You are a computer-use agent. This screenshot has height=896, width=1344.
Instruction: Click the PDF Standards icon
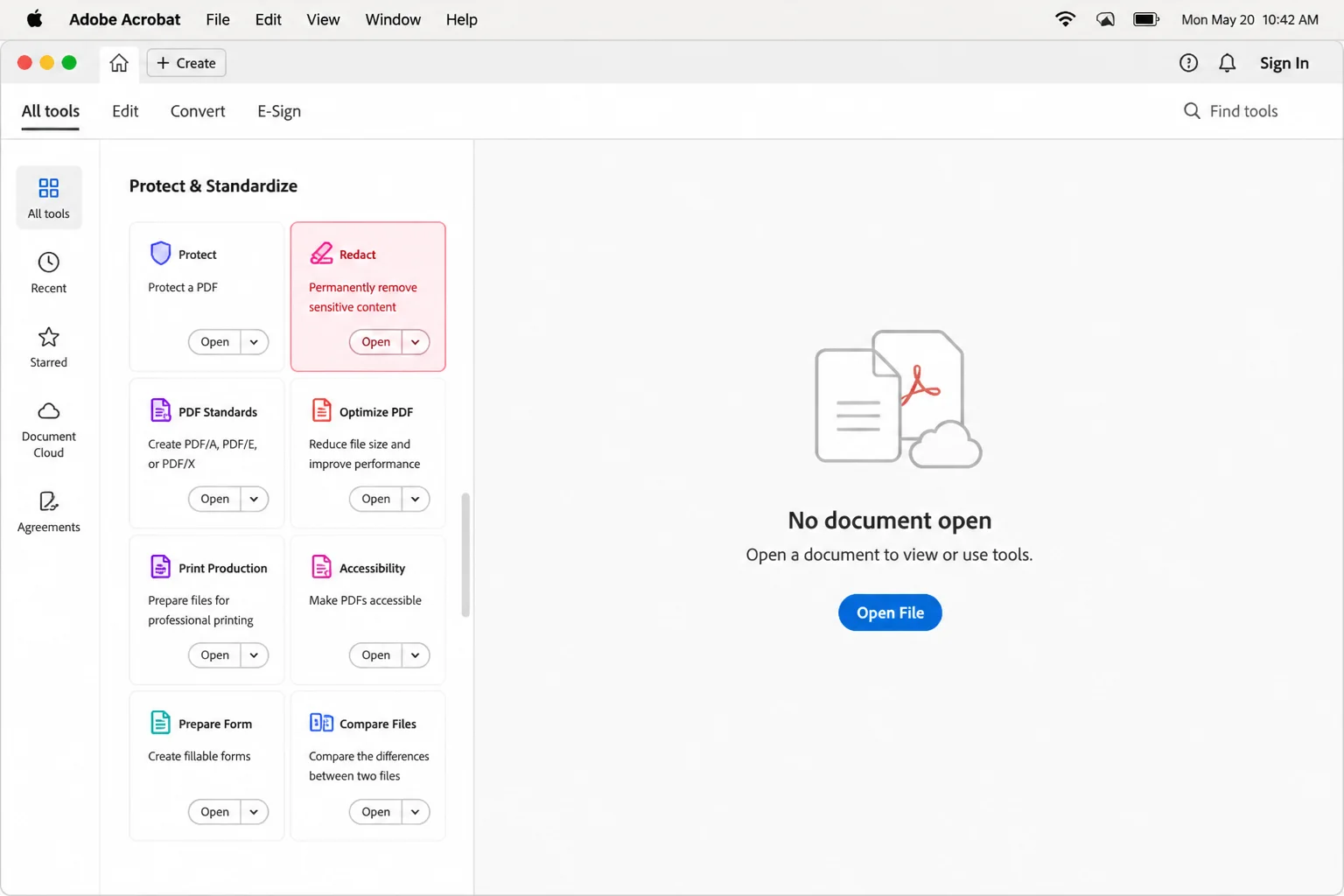[160, 409]
